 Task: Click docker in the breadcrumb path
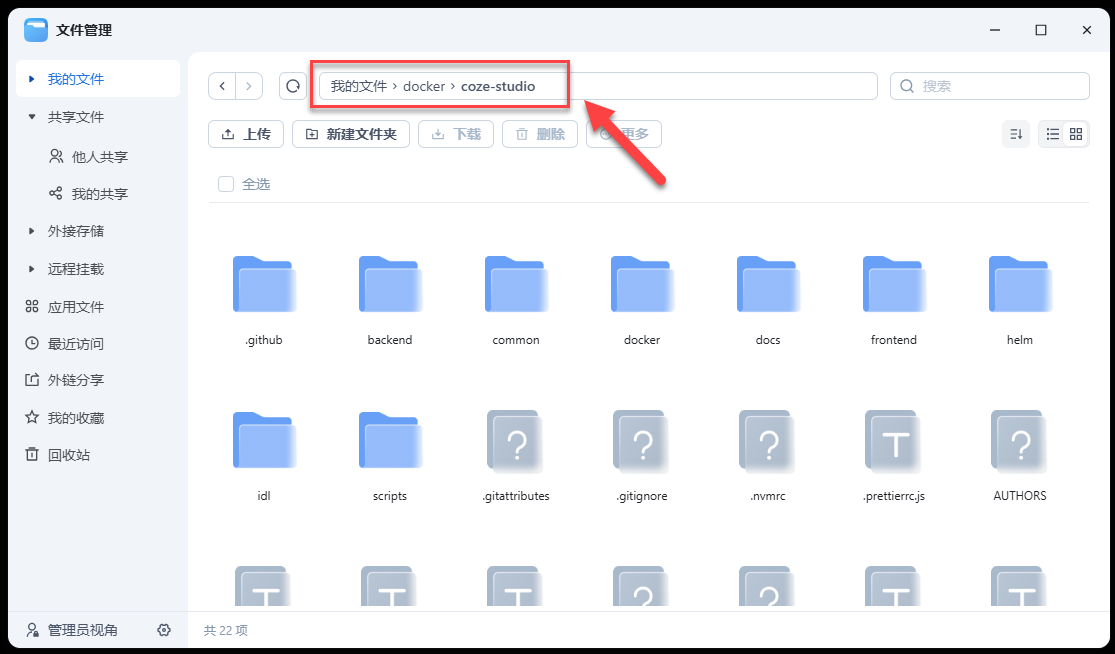(425, 86)
